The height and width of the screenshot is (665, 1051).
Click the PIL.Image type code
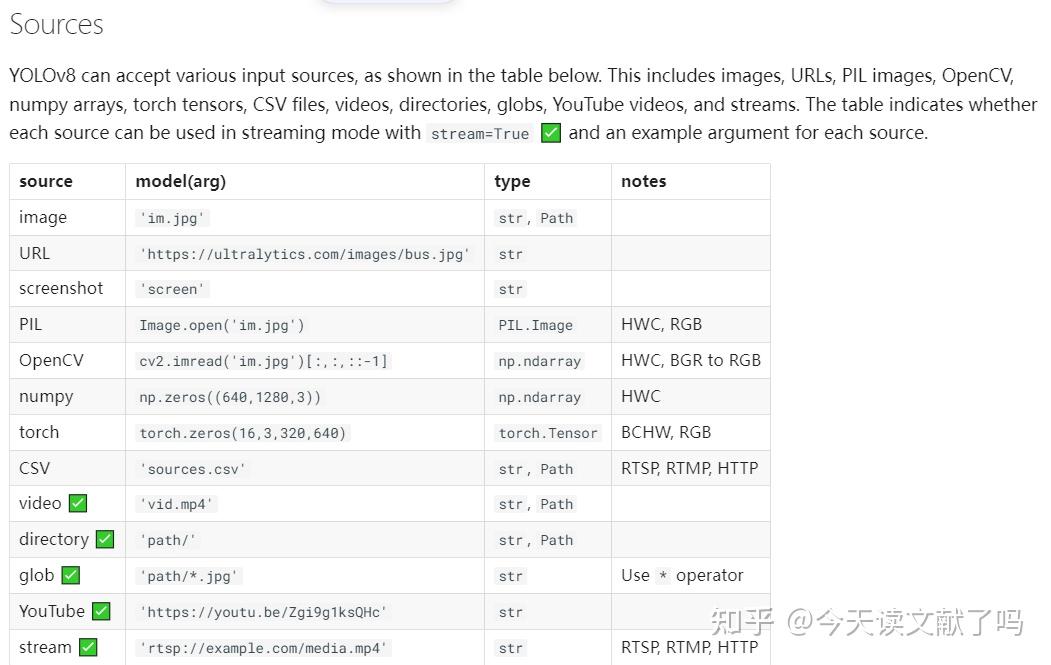pos(535,325)
